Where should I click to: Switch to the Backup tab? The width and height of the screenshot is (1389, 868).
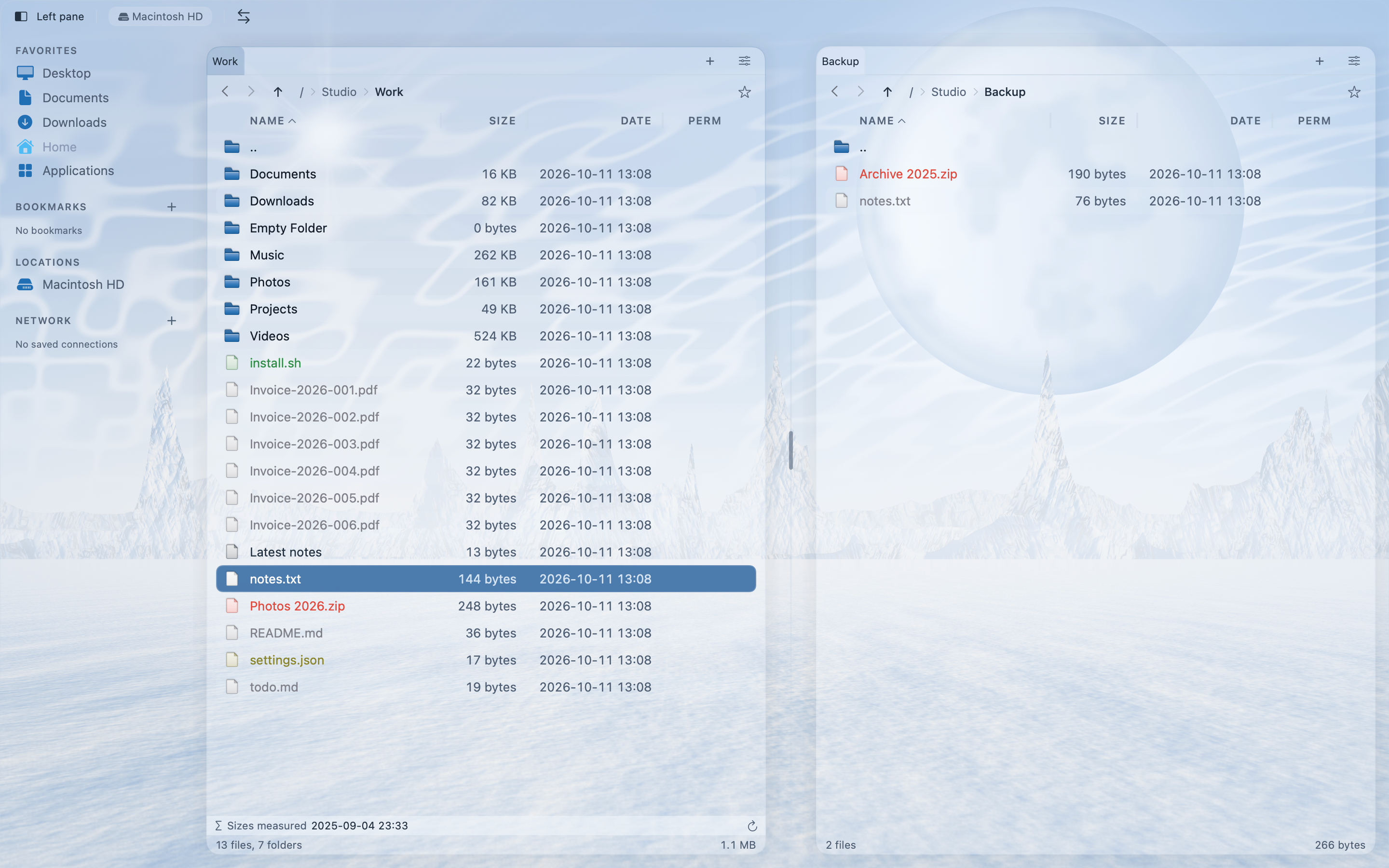pos(840,61)
